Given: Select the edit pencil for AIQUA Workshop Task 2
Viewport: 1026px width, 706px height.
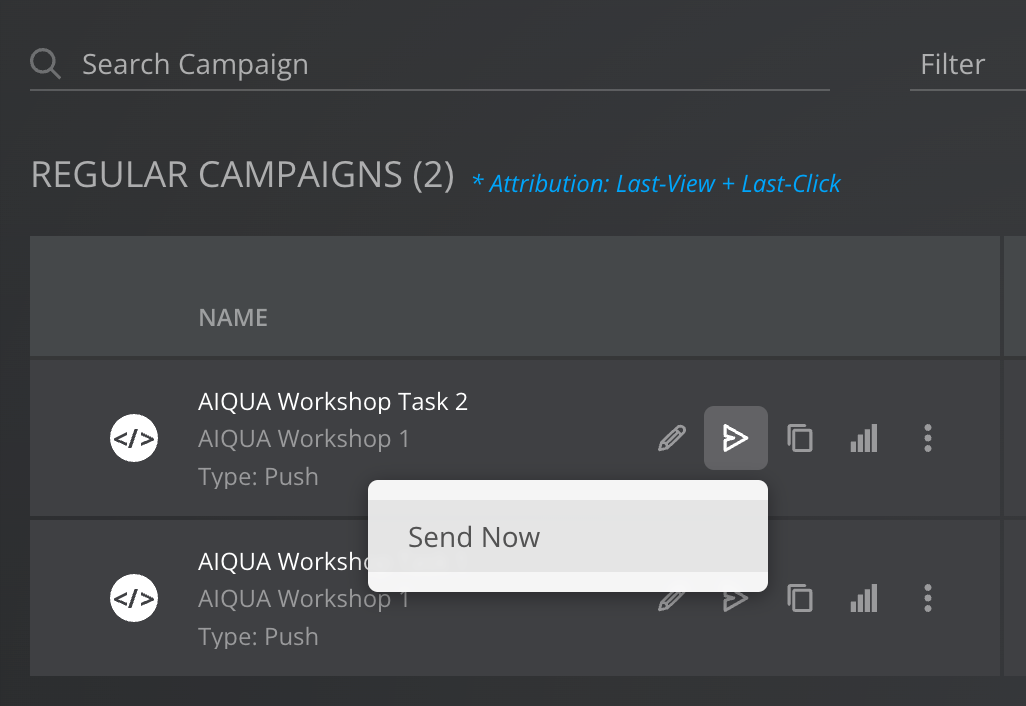Looking at the screenshot, I should 672,437.
